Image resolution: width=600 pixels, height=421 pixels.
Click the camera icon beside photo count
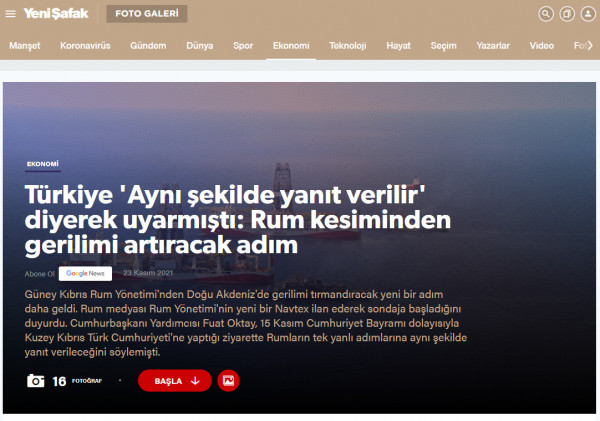(x=36, y=380)
